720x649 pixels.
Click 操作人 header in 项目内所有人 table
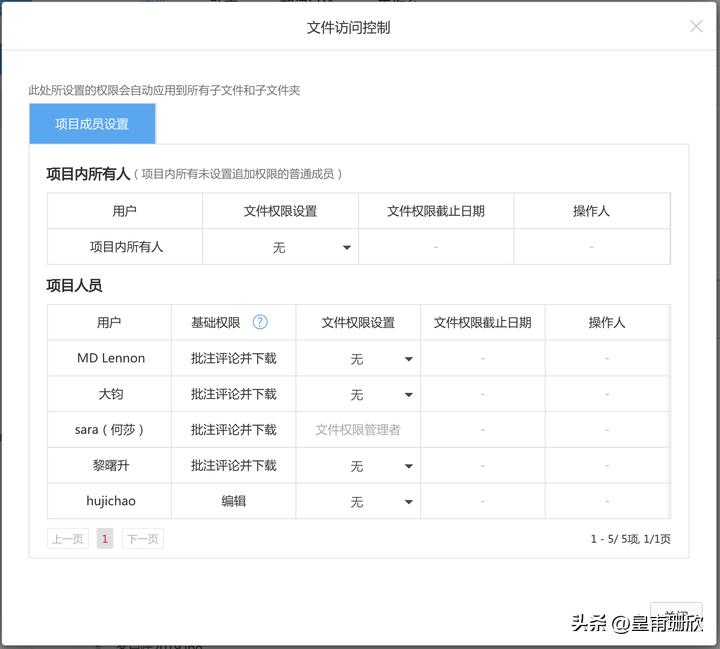[x=591, y=211]
